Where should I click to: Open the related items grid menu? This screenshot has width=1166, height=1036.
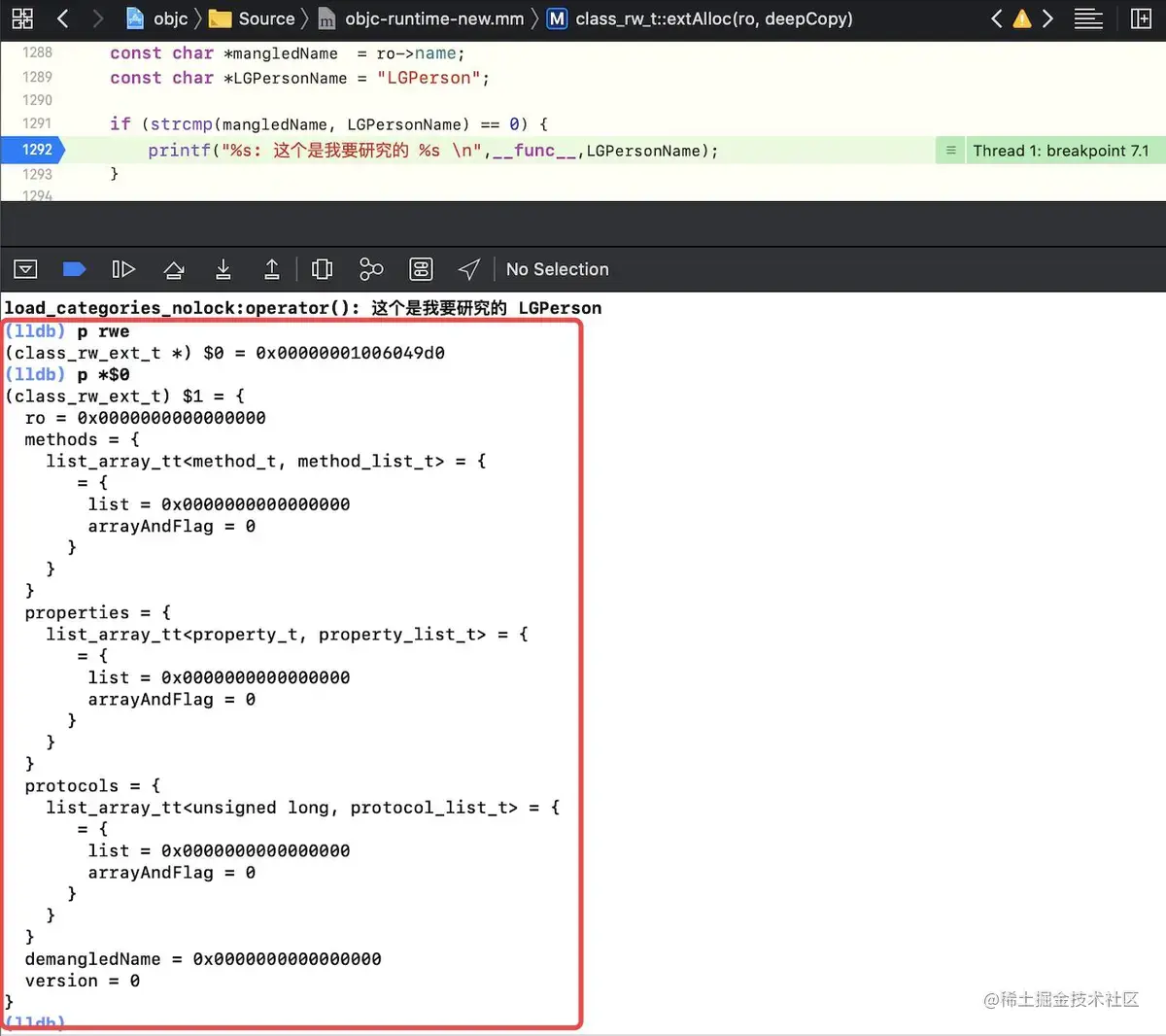click(22, 18)
